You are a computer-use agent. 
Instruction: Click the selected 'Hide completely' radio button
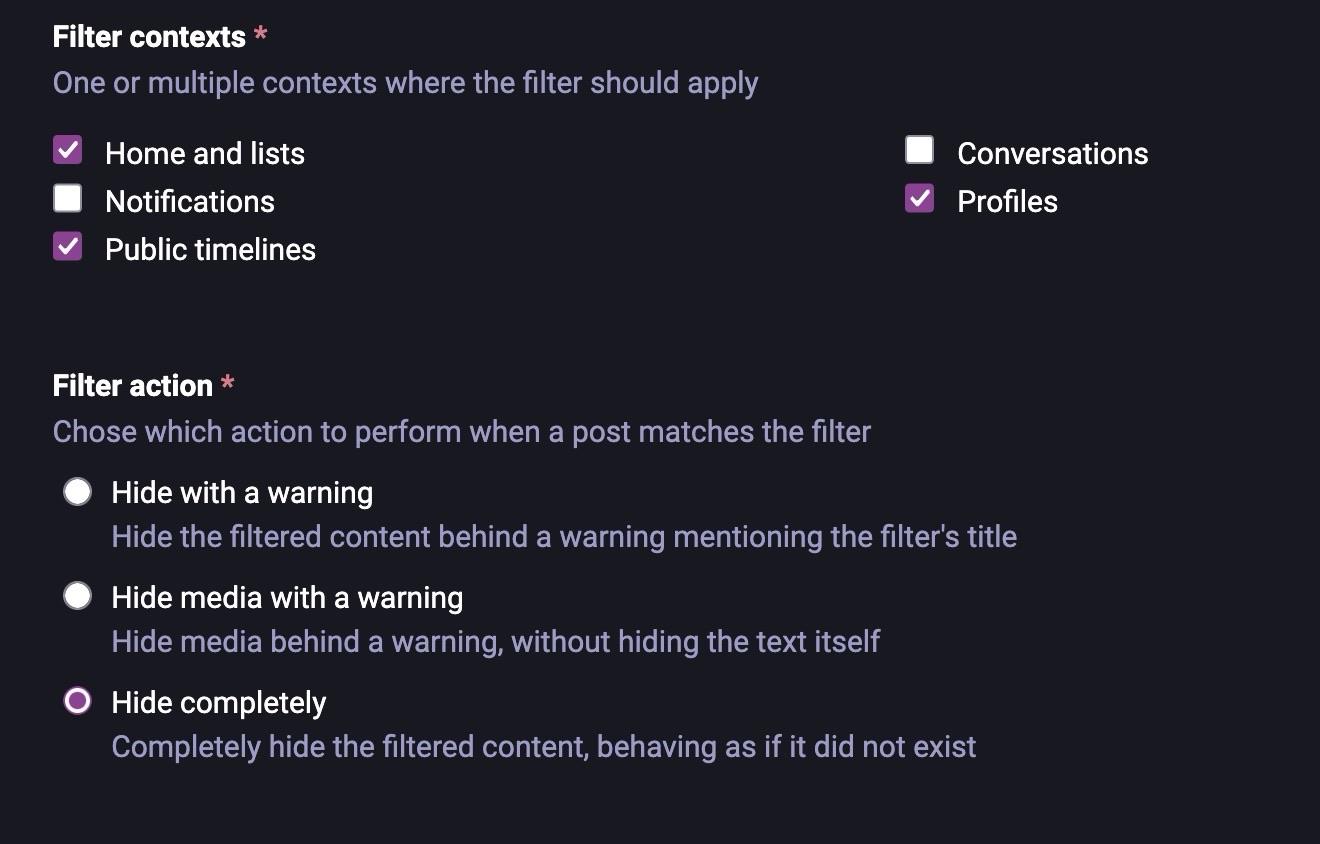point(78,701)
